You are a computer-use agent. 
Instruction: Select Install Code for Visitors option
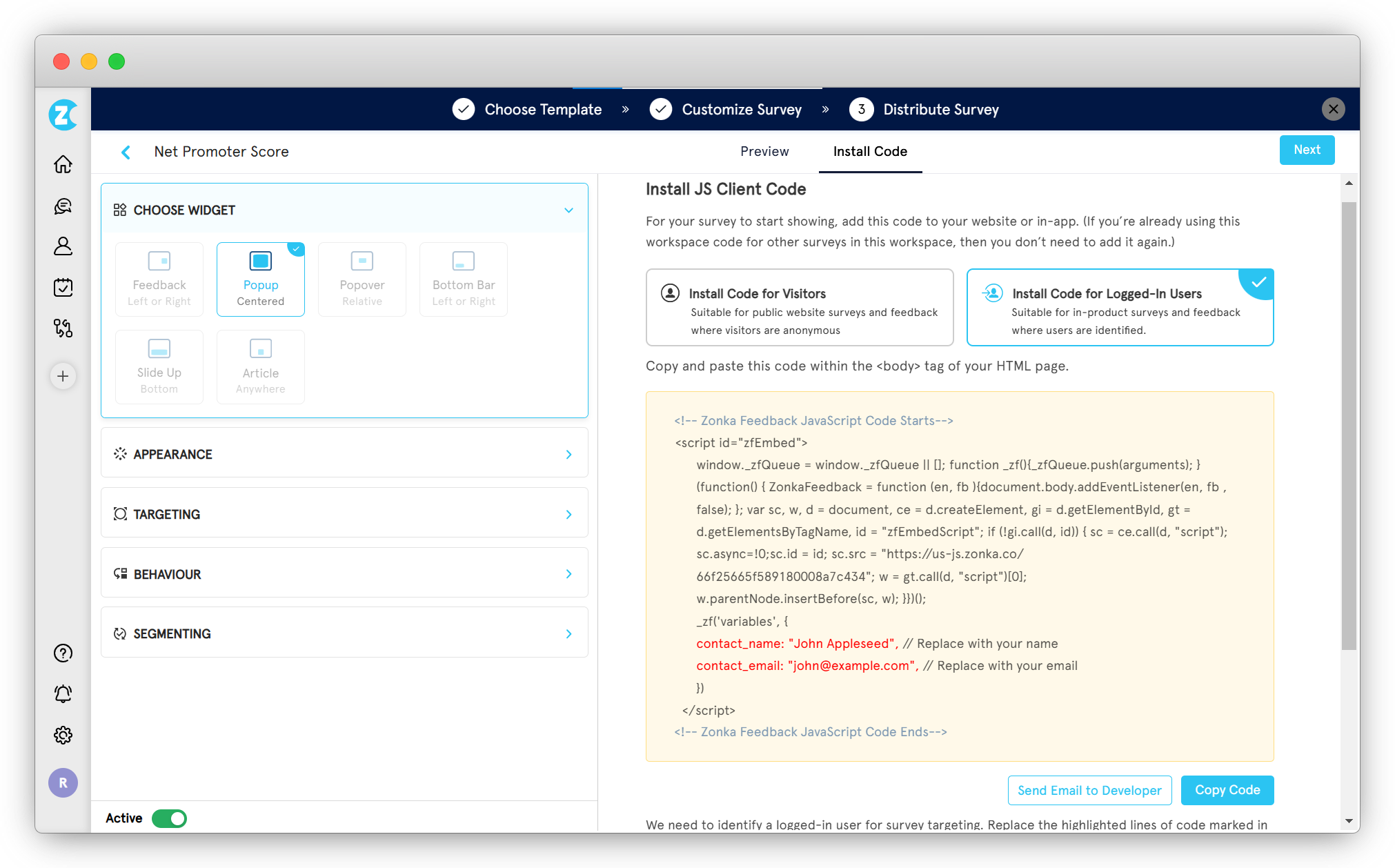pyautogui.click(x=799, y=308)
